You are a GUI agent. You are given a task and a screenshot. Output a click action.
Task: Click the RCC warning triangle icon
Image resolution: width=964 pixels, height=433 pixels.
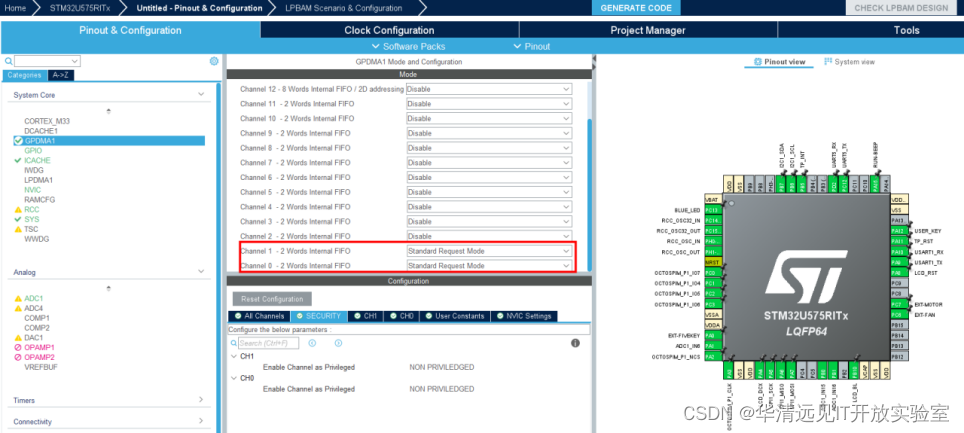click(18, 210)
